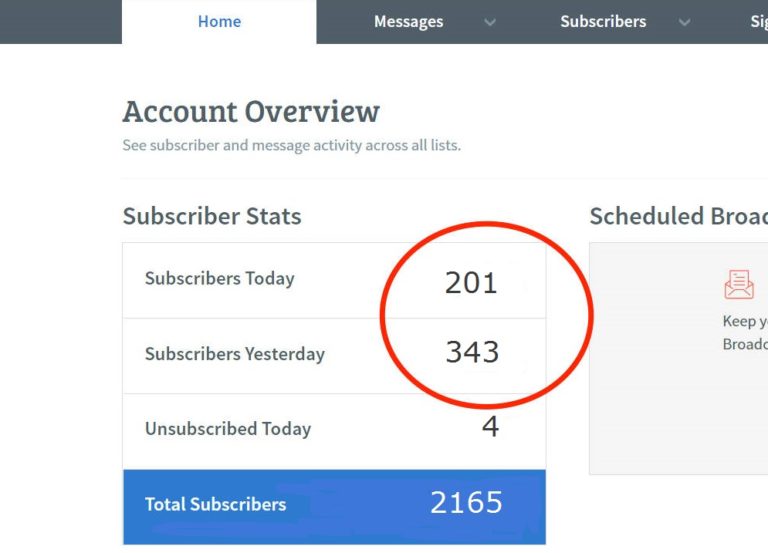Click the Account Overview heading
The width and height of the screenshot is (768, 553).
click(x=251, y=112)
